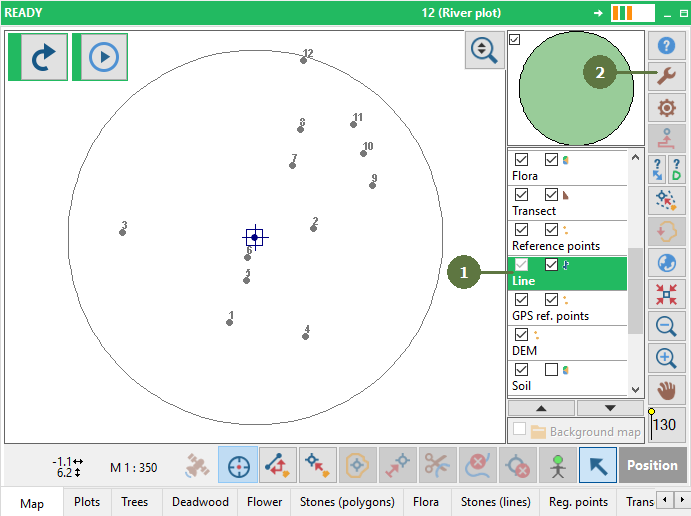Click the Position button
The image size is (691, 516).
point(652,465)
